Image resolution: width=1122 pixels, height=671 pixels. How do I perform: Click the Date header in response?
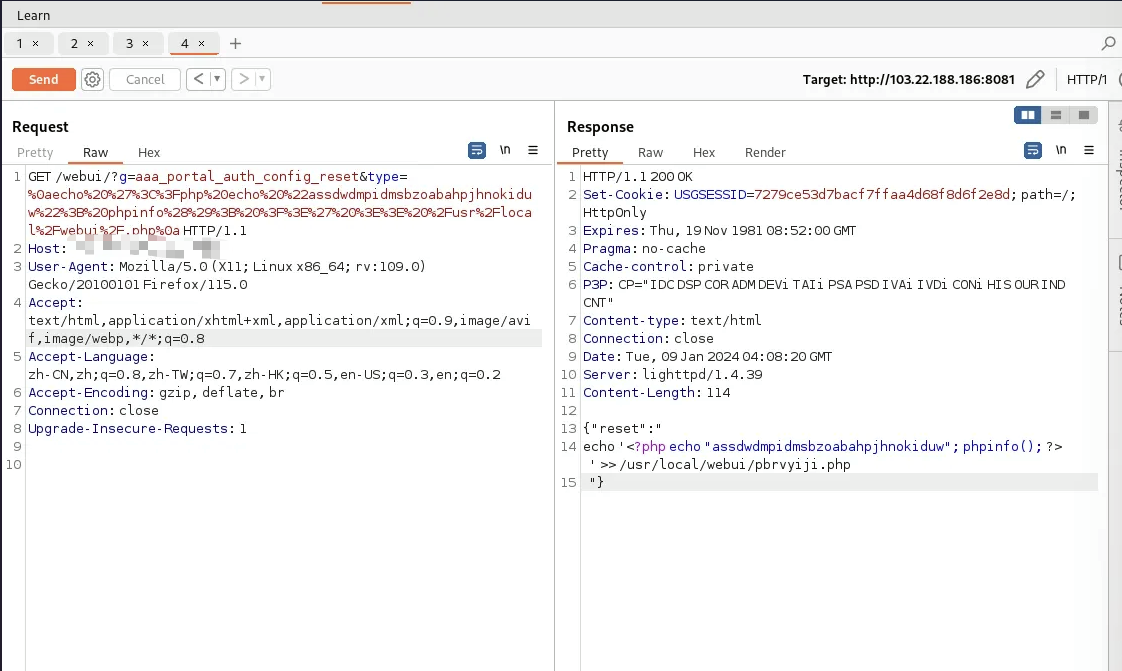[707, 356]
